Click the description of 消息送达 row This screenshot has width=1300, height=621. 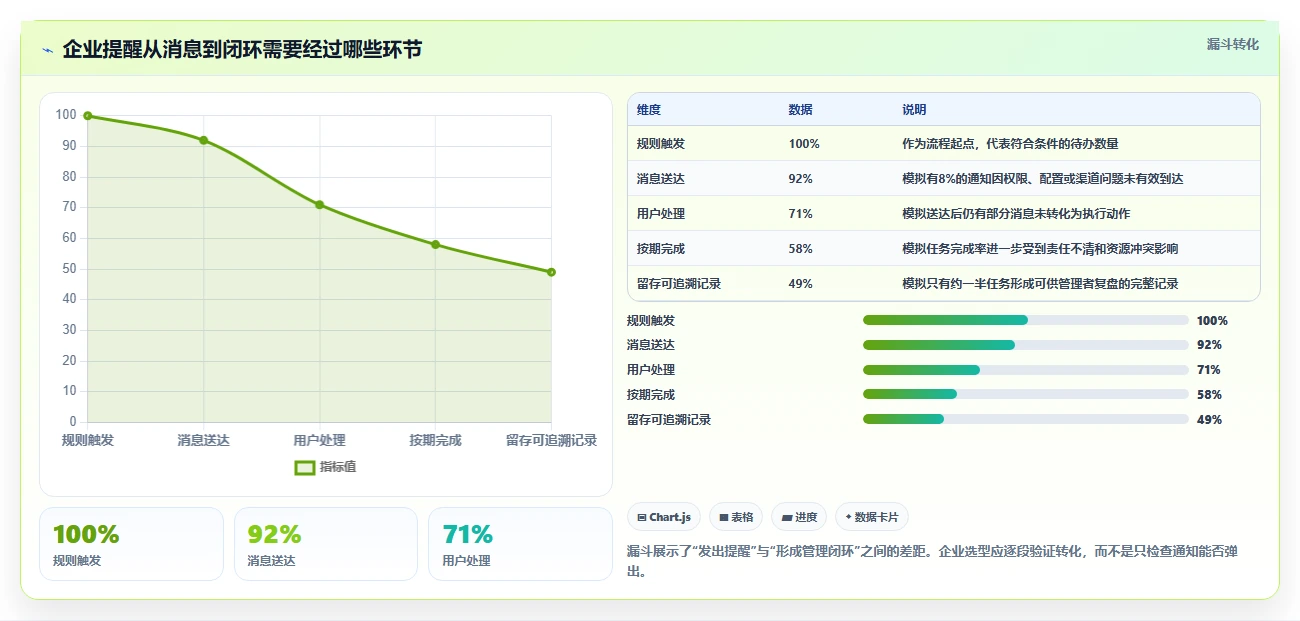point(1042,179)
